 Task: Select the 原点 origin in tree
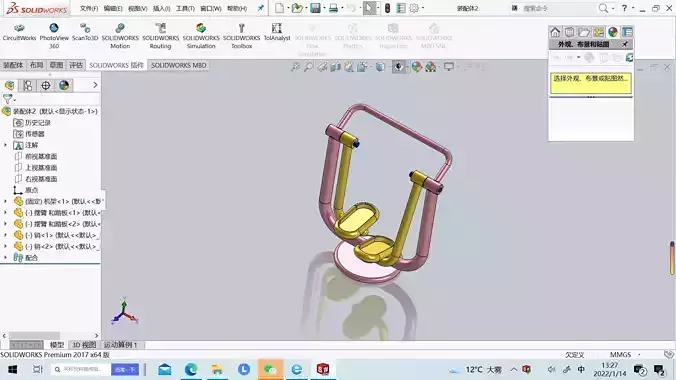click(31, 190)
